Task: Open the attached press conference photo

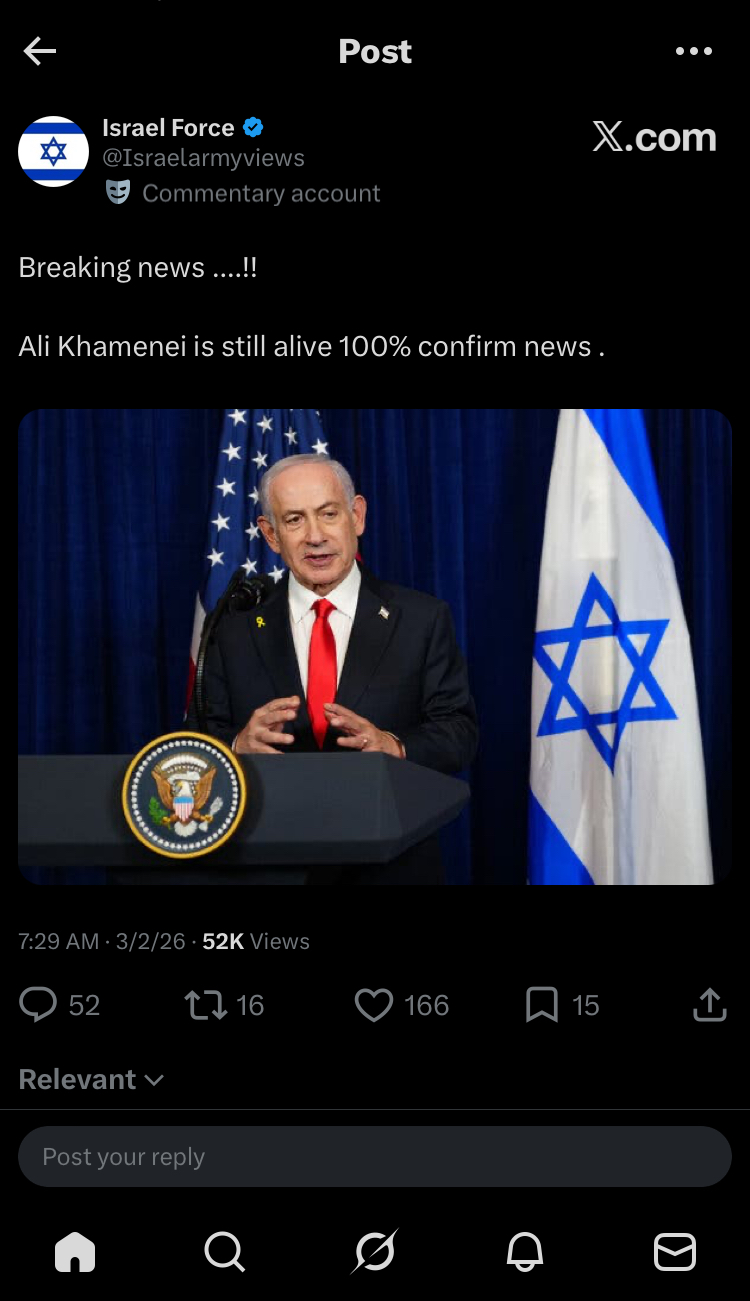Action: click(x=375, y=647)
